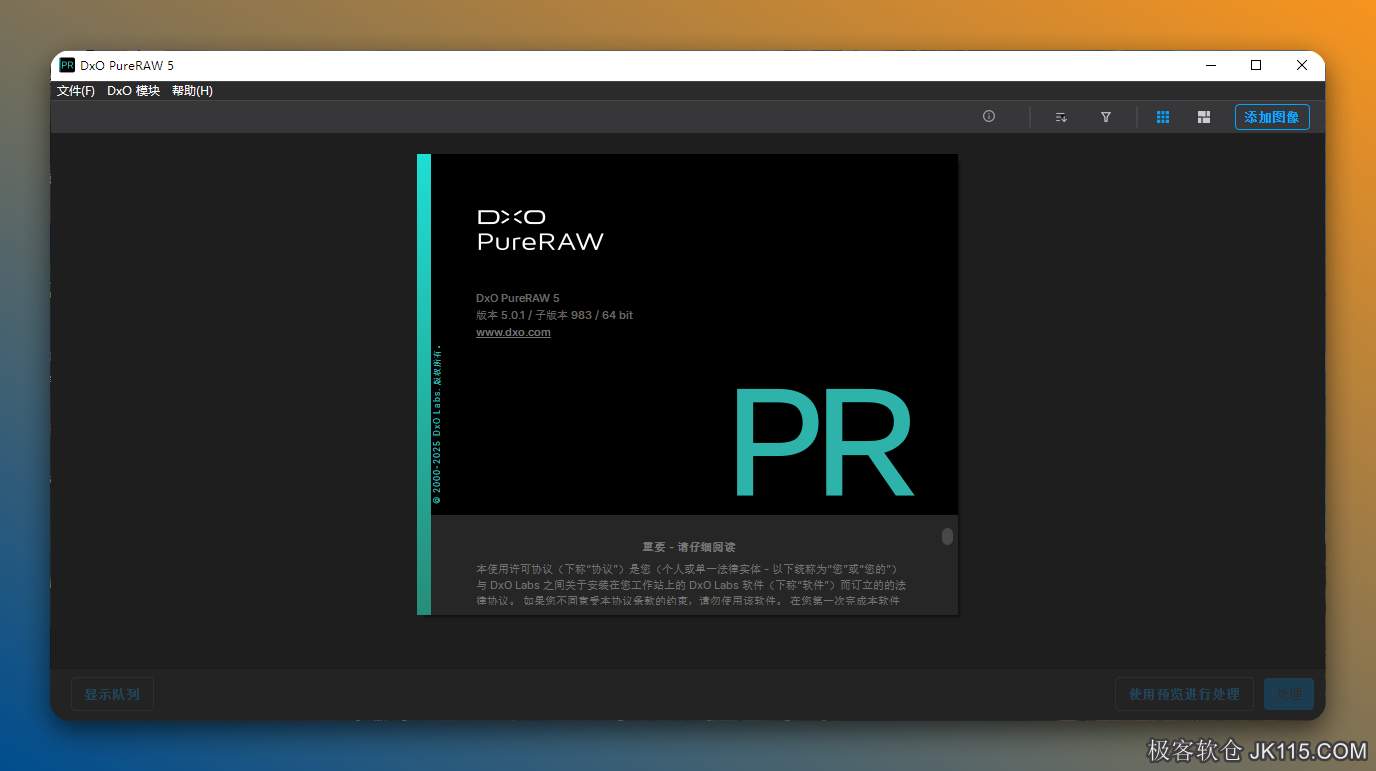Click the license agreement scrollbar thumb
This screenshot has width=1376, height=771.
(947, 537)
